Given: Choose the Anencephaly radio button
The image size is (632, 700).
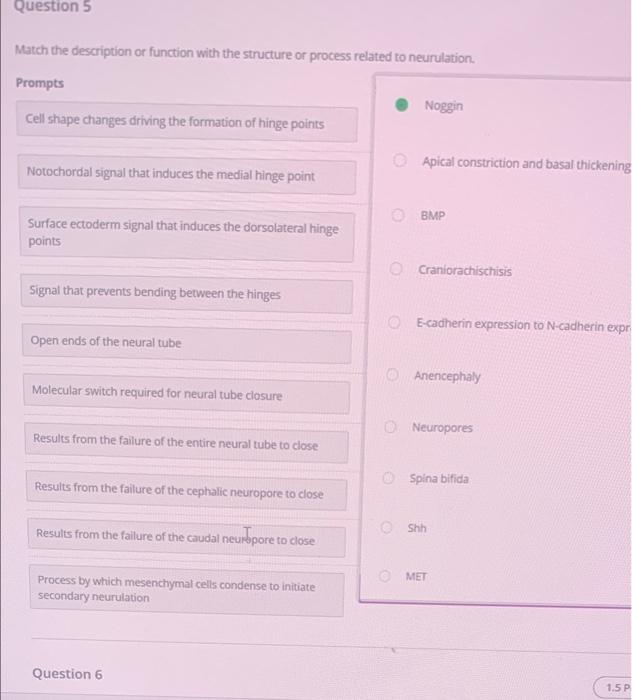Looking at the screenshot, I should pos(392,375).
